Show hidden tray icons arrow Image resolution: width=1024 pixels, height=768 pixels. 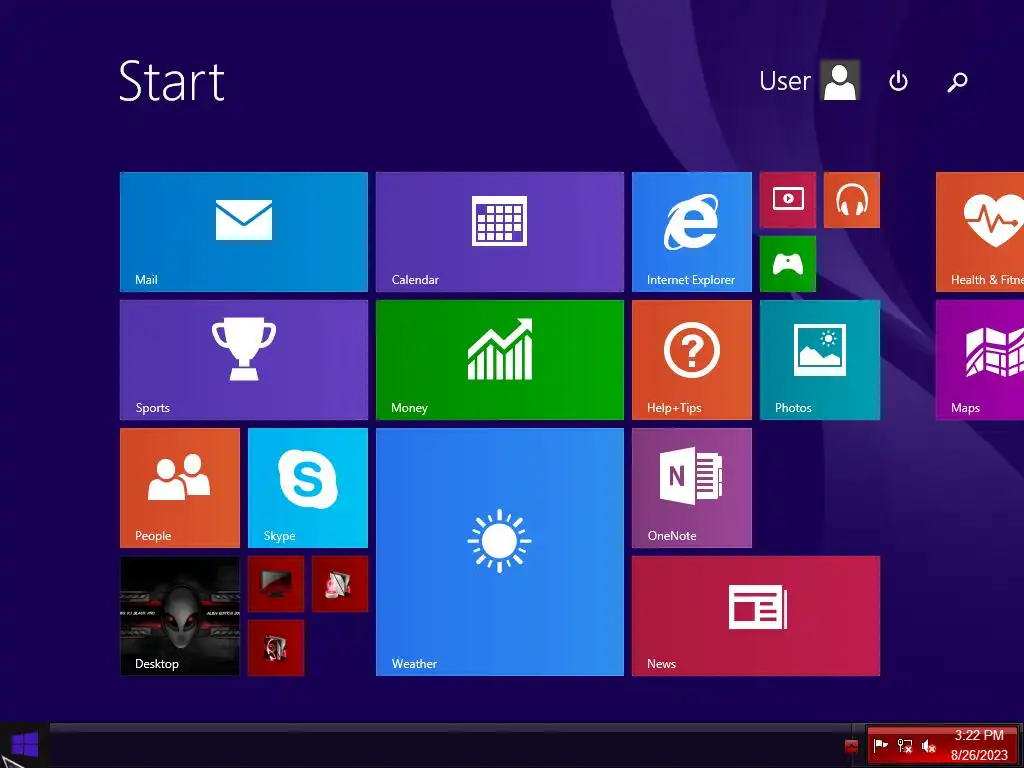coord(851,746)
